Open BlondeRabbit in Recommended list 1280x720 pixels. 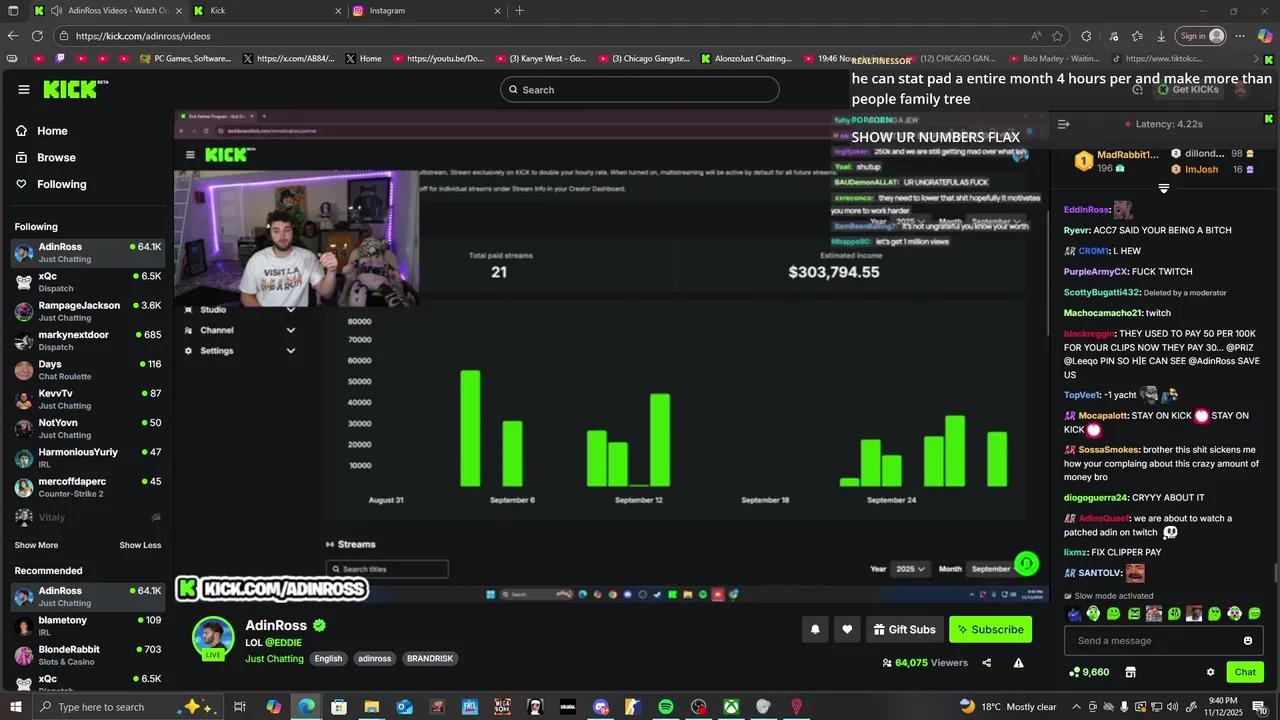[x=87, y=655]
